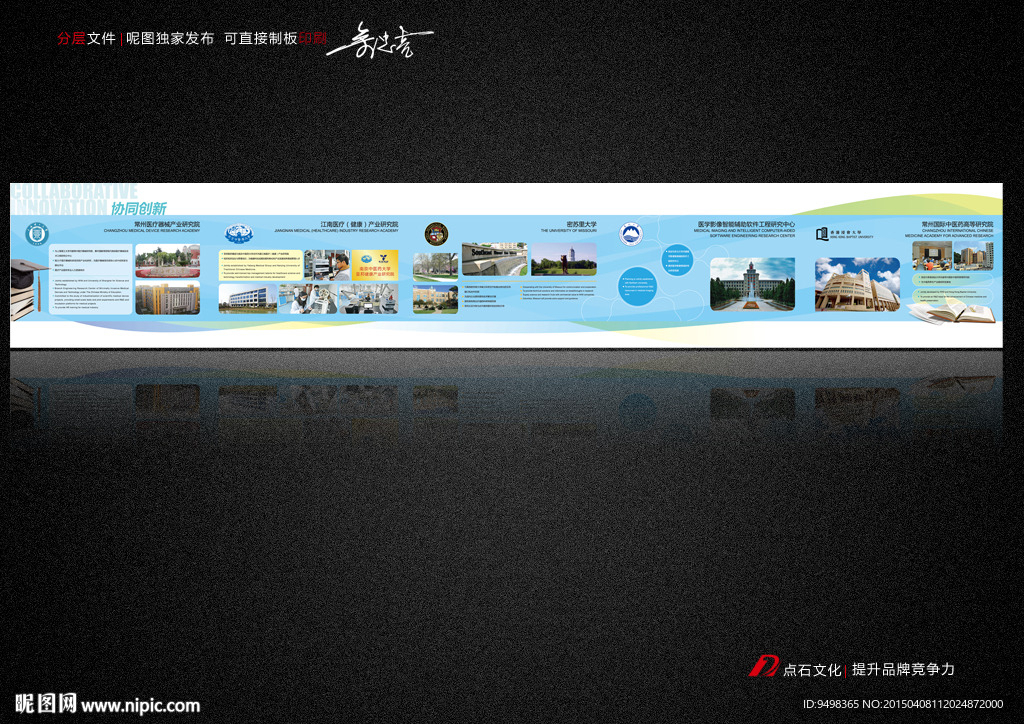Image resolution: width=1024 pixels, height=724 pixels.
Task: Click the 医学影像智能辅助软件工程研究中心 heading
Action: (746, 224)
